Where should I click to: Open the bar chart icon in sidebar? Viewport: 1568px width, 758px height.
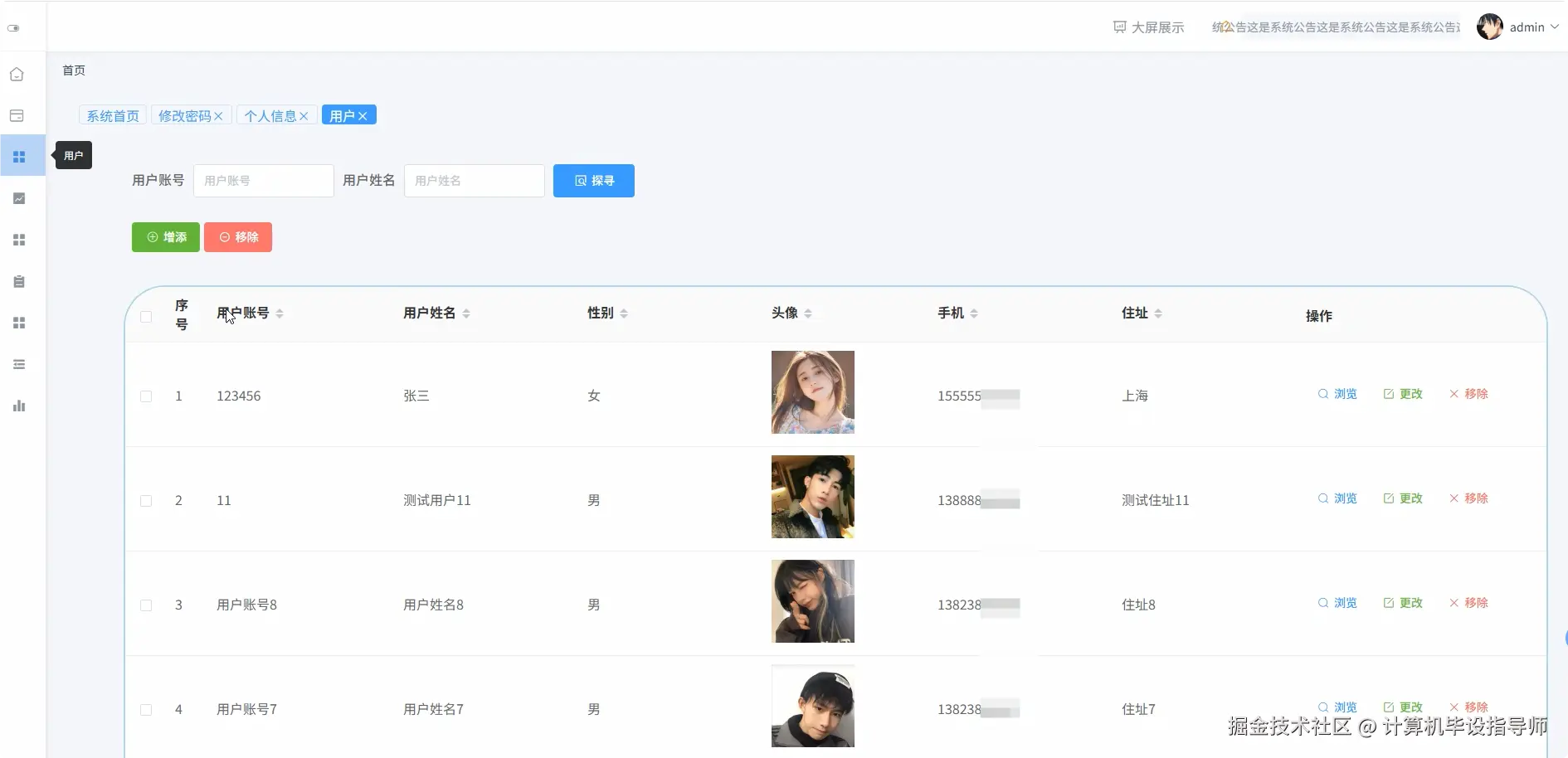coord(19,406)
